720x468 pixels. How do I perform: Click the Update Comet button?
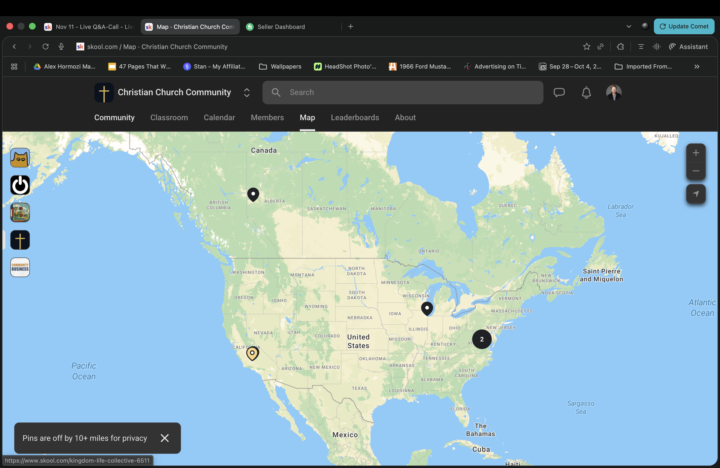[684, 26]
